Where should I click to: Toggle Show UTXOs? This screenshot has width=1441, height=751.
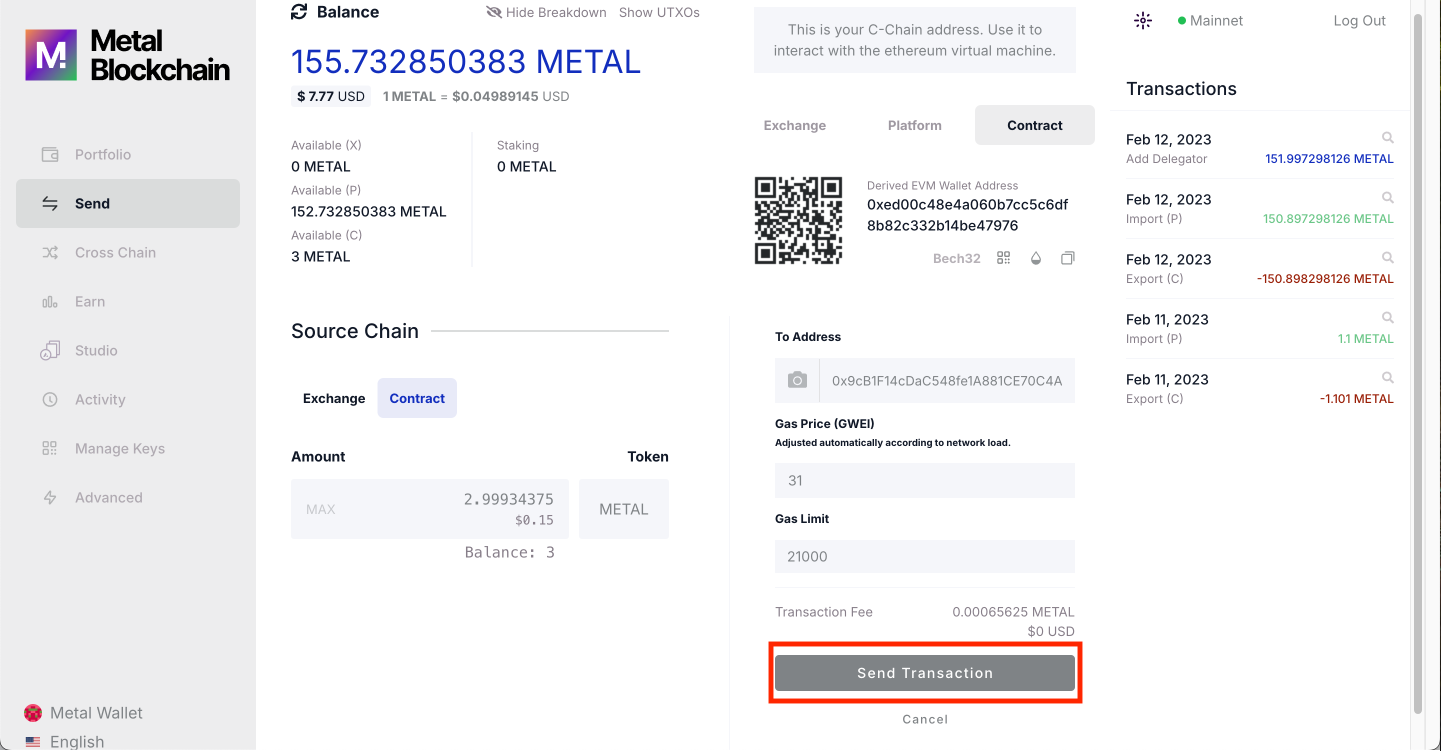pyautogui.click(x=659, y=13)
